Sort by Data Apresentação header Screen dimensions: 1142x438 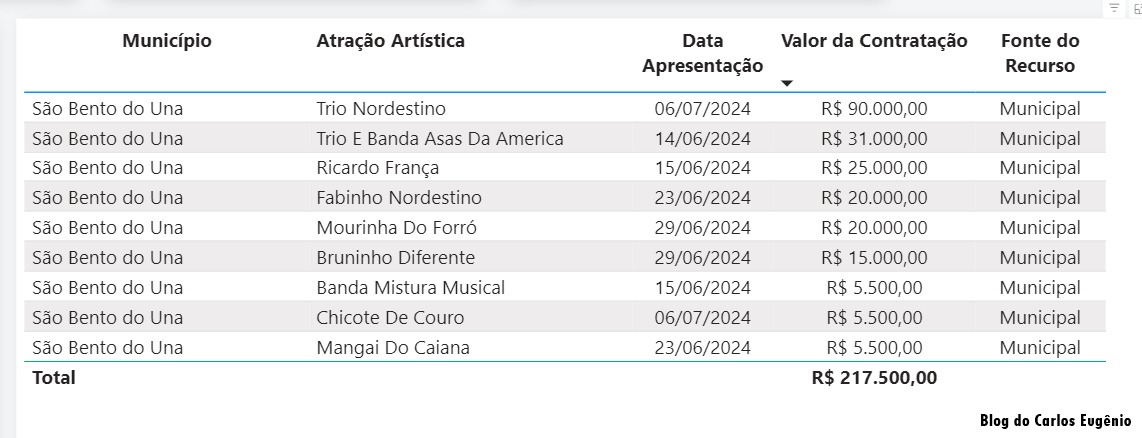[702, 53]
